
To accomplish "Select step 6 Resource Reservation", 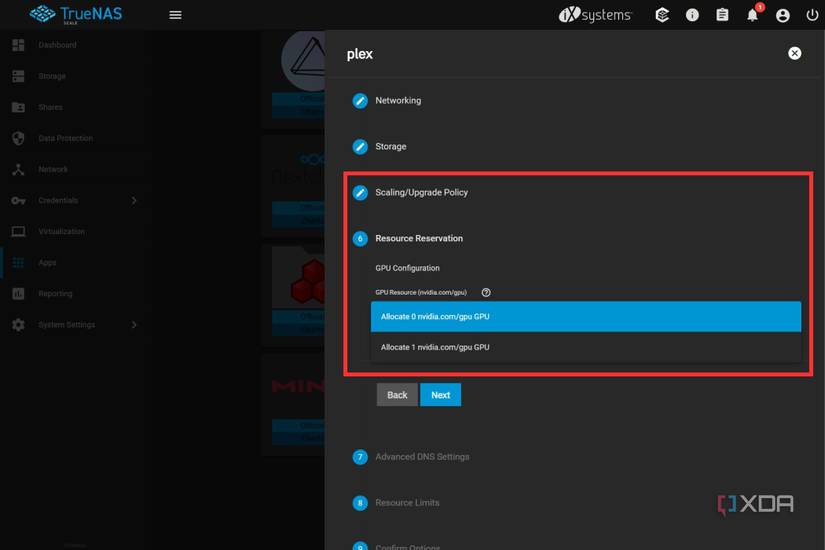I will coord(360,238).
